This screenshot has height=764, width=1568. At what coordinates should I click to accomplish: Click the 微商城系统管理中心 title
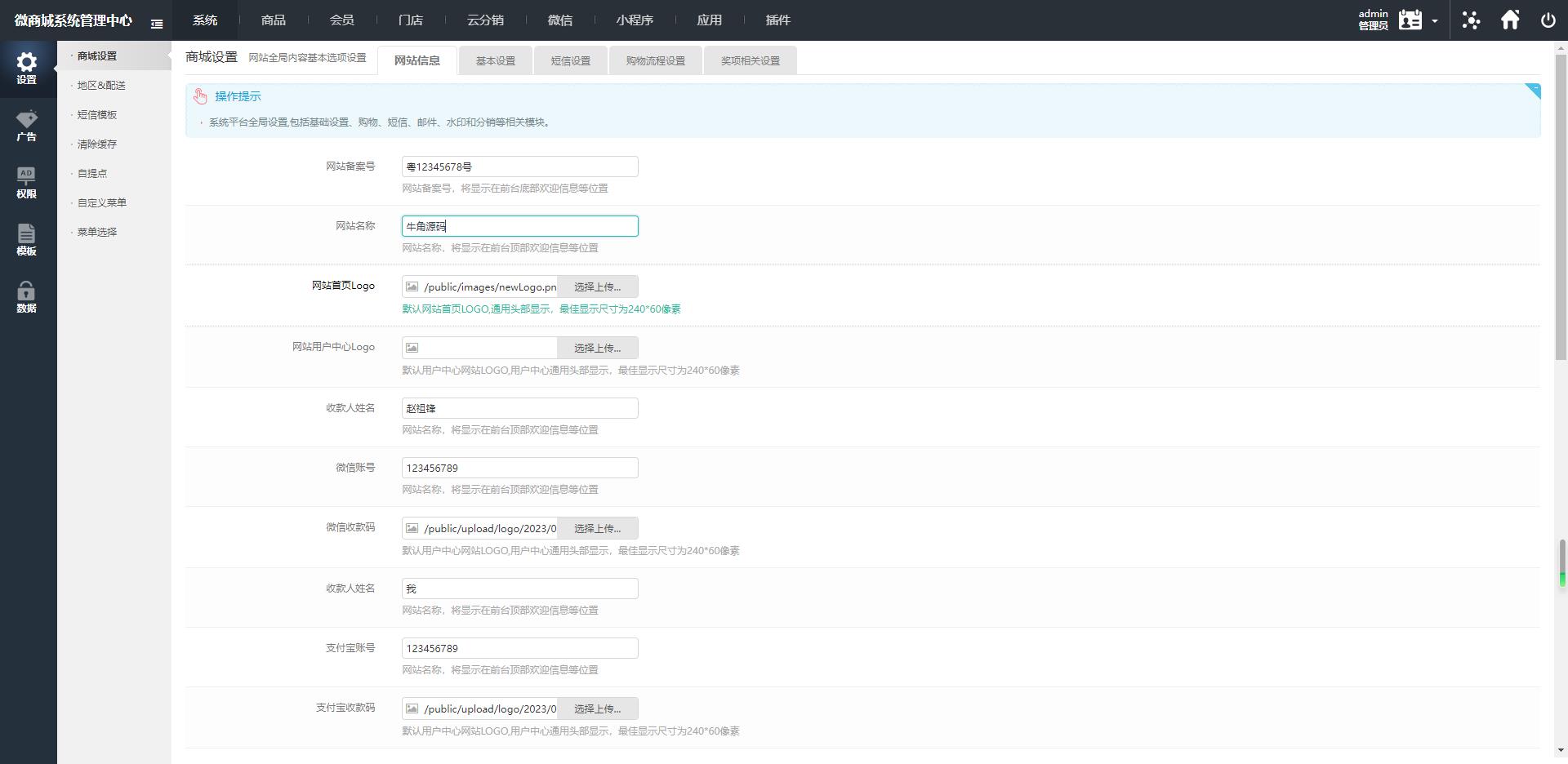pos(73,20)
